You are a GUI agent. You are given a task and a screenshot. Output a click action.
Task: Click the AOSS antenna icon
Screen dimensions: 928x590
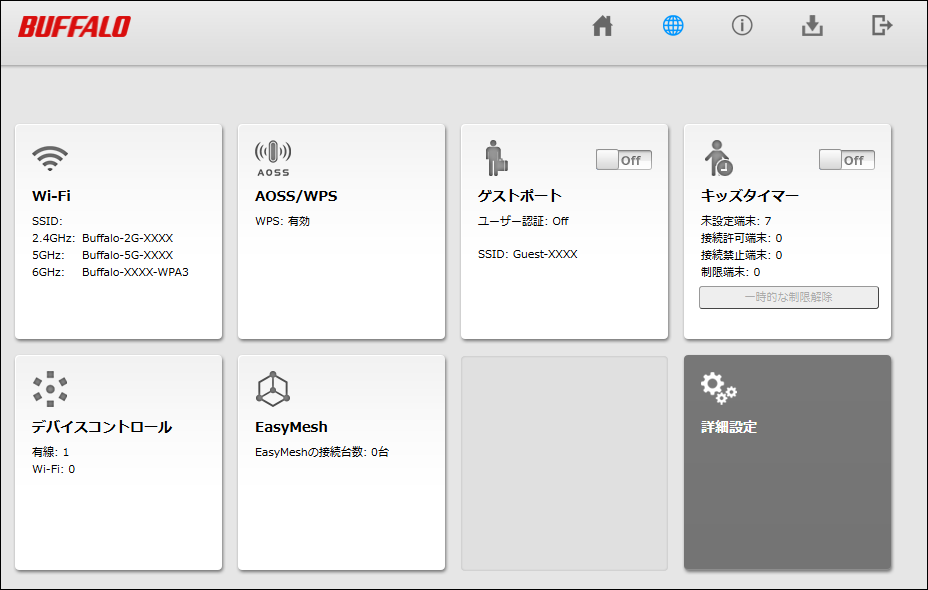(x=273, y=157)
